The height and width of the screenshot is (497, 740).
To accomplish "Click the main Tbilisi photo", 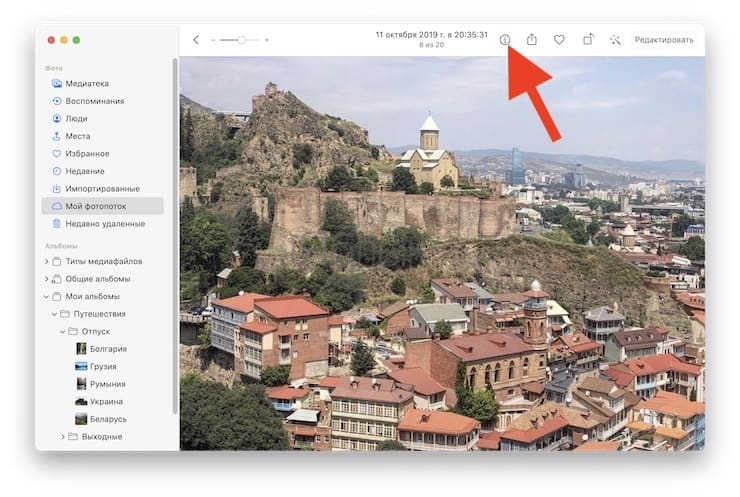I will pos(442,253).
